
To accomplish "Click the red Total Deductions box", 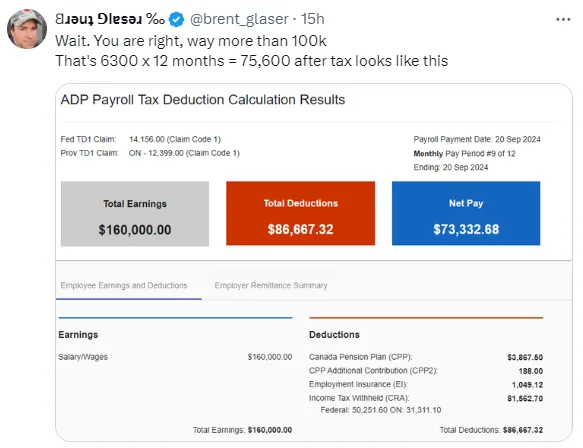I will 300,213.
